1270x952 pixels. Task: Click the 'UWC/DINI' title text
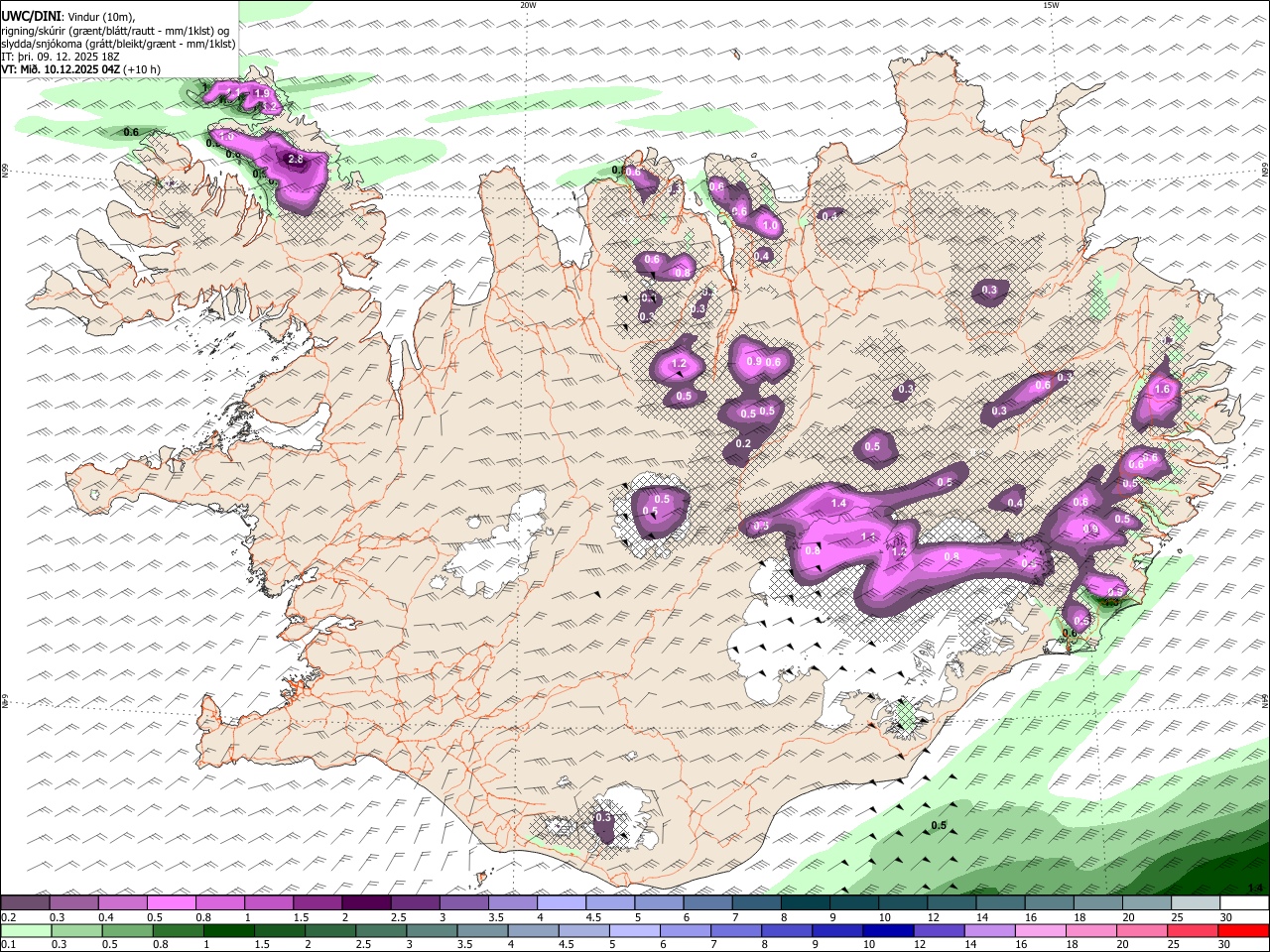(x=31, y=17)
